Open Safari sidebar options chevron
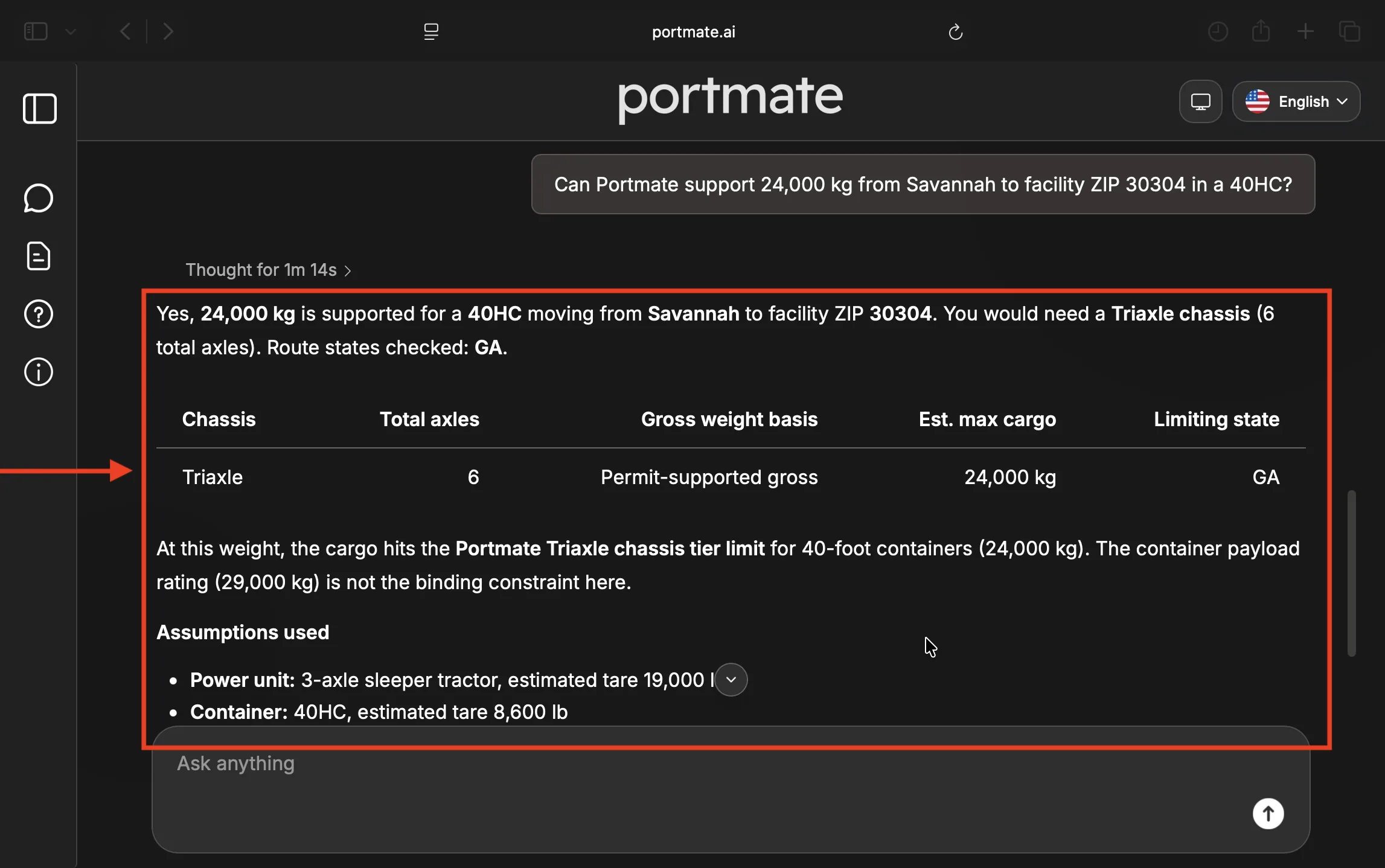1385x868 pixels. (71, 31)
